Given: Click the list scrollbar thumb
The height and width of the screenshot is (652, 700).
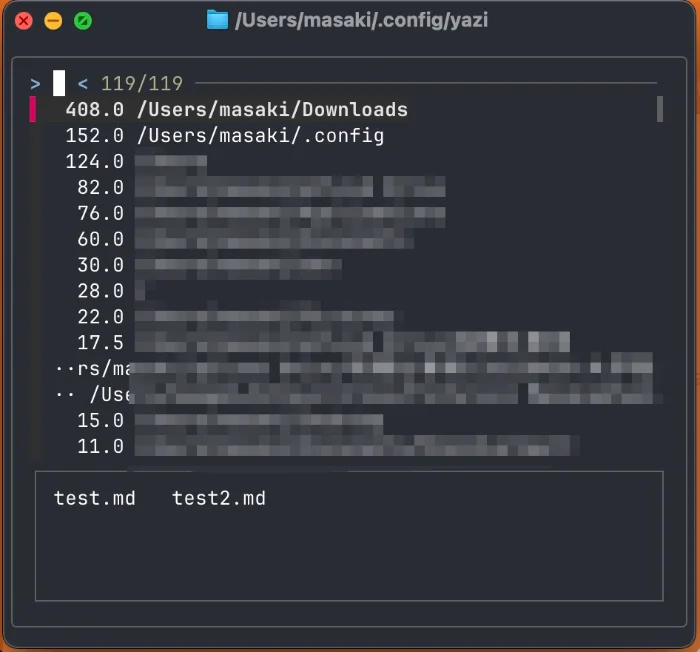Looking at the screenshot, I should coord(660,109).
